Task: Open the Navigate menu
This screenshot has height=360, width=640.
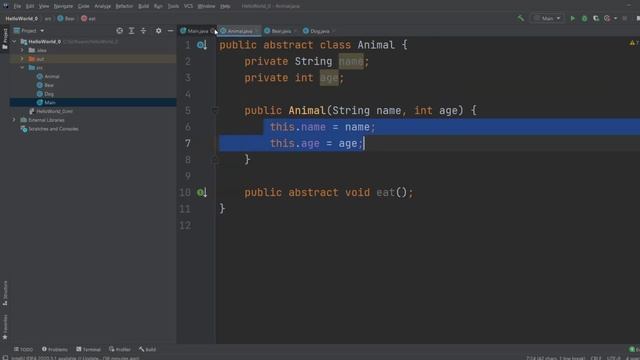Action: (x=63, y=6)
